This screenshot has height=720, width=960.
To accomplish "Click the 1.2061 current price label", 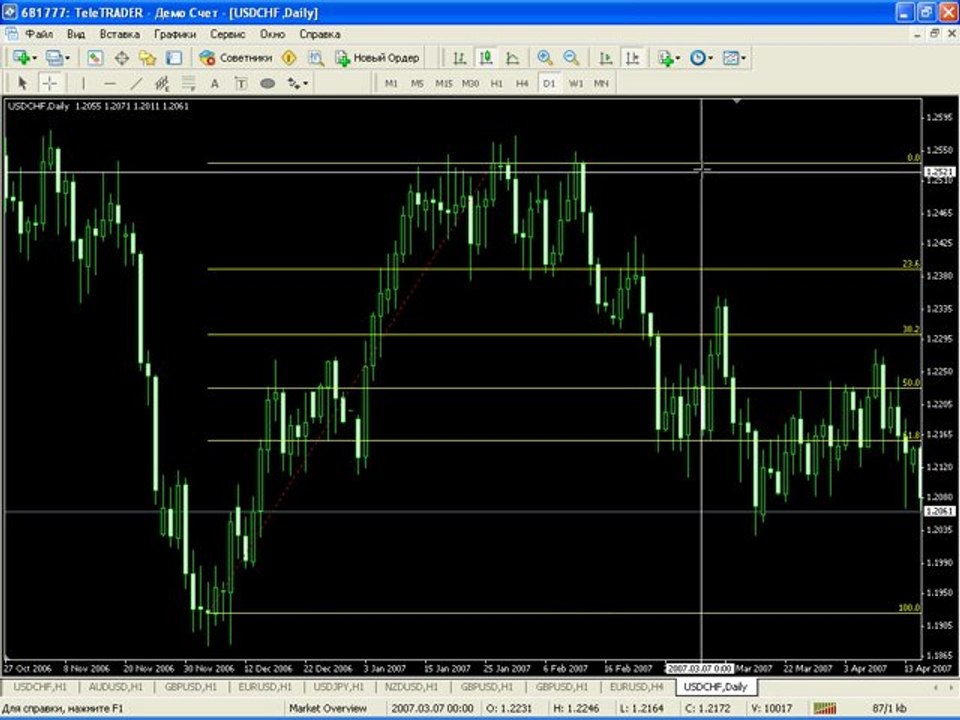I will tap(940, 511).
